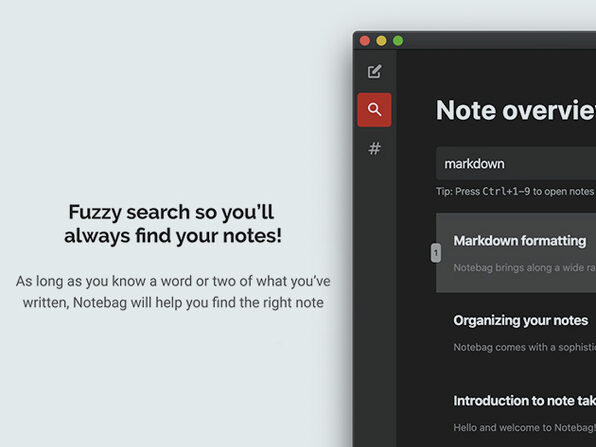Close the window with the red button
The image size is (596, 447).
365,41
